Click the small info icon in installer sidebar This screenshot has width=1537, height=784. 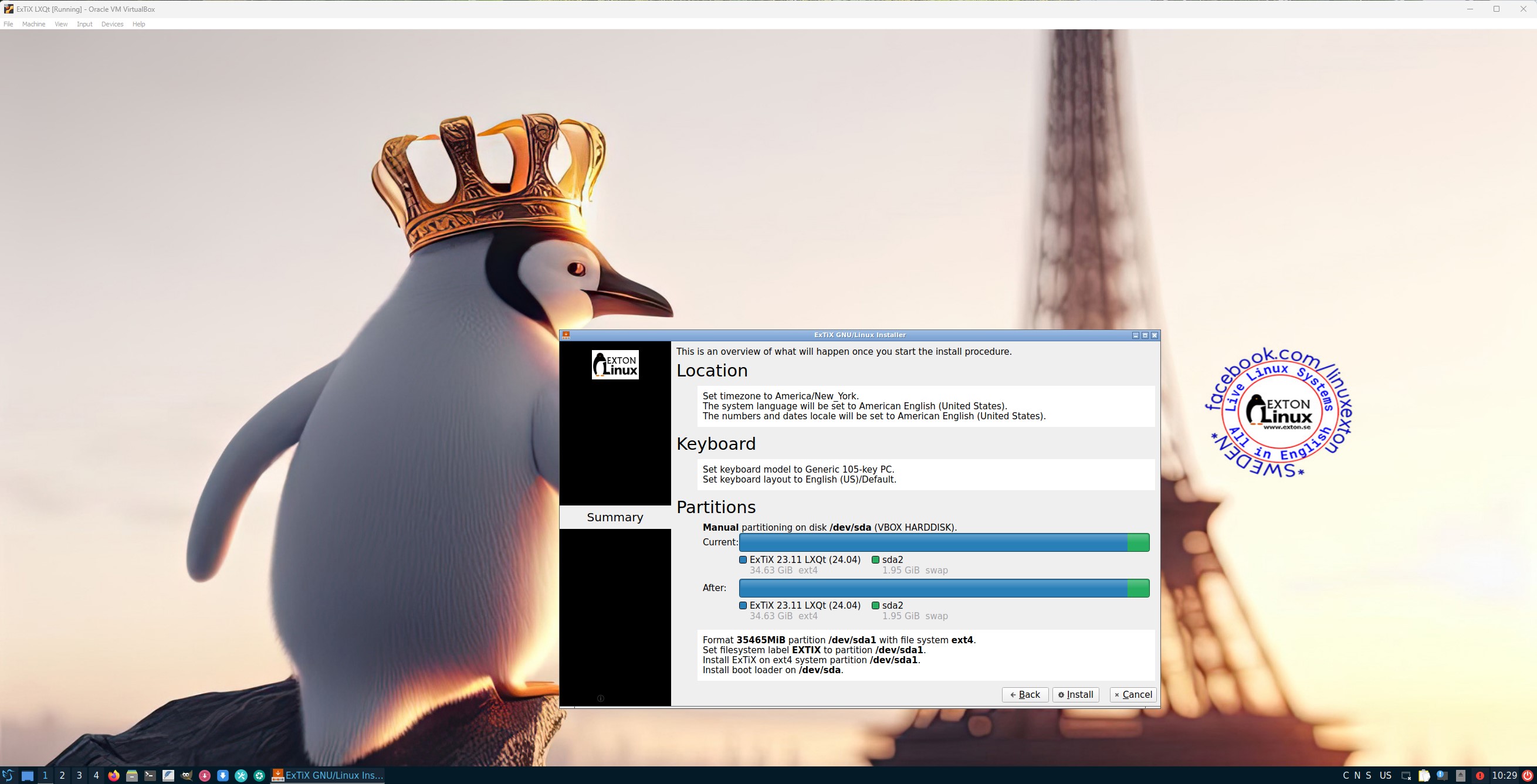coord(600,698)
